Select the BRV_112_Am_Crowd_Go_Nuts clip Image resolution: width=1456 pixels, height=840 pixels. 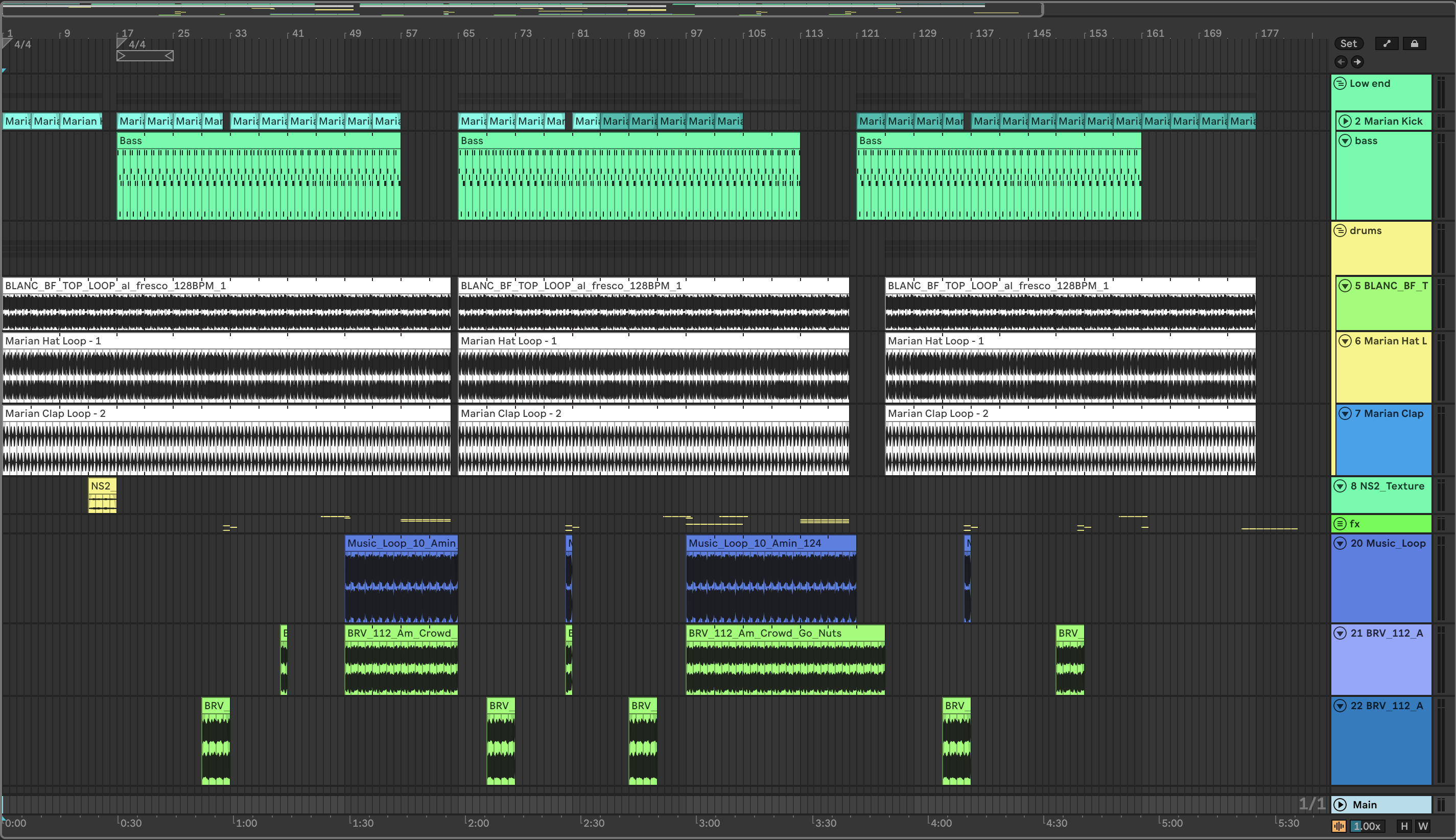pos(785,660)
